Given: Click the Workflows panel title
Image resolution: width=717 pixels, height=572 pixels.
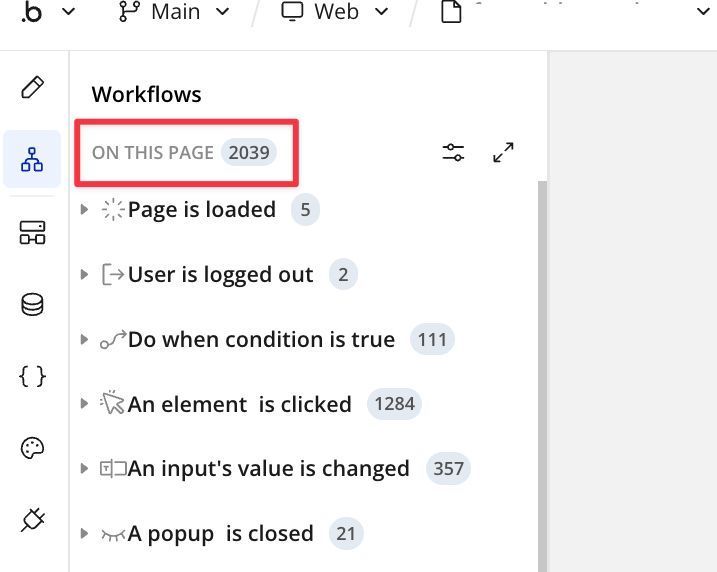Looking at the screenshot, I should [x=146, y=95].
